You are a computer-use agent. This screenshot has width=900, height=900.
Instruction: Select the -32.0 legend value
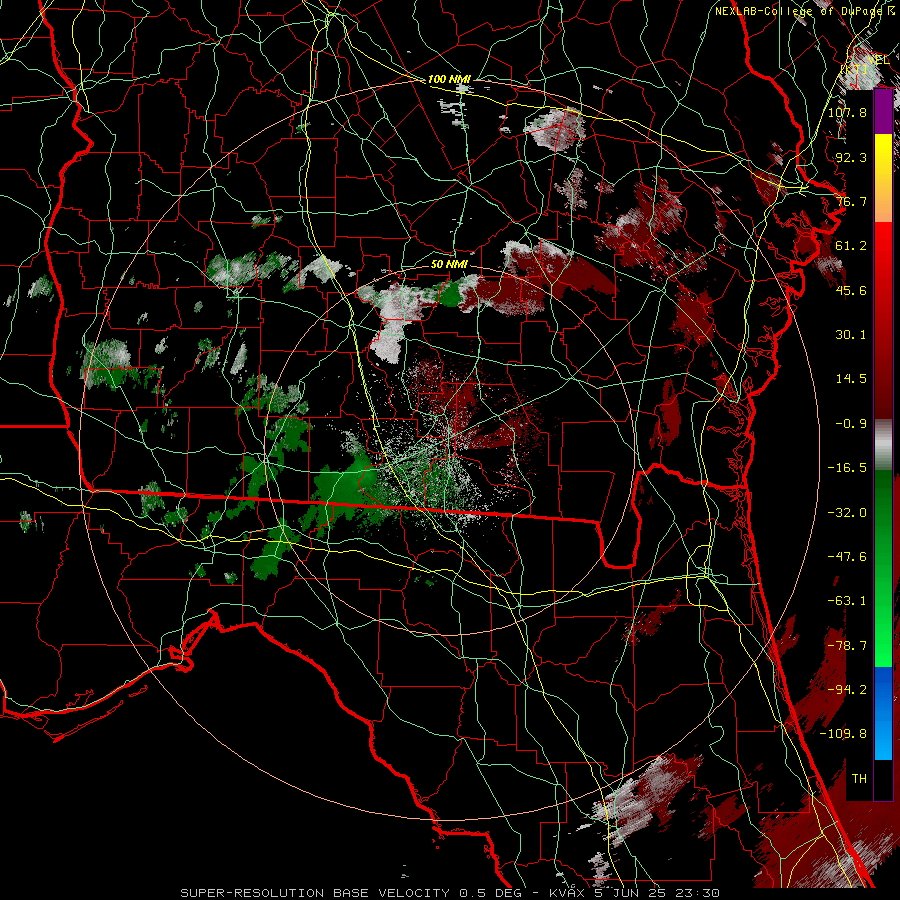847,513
